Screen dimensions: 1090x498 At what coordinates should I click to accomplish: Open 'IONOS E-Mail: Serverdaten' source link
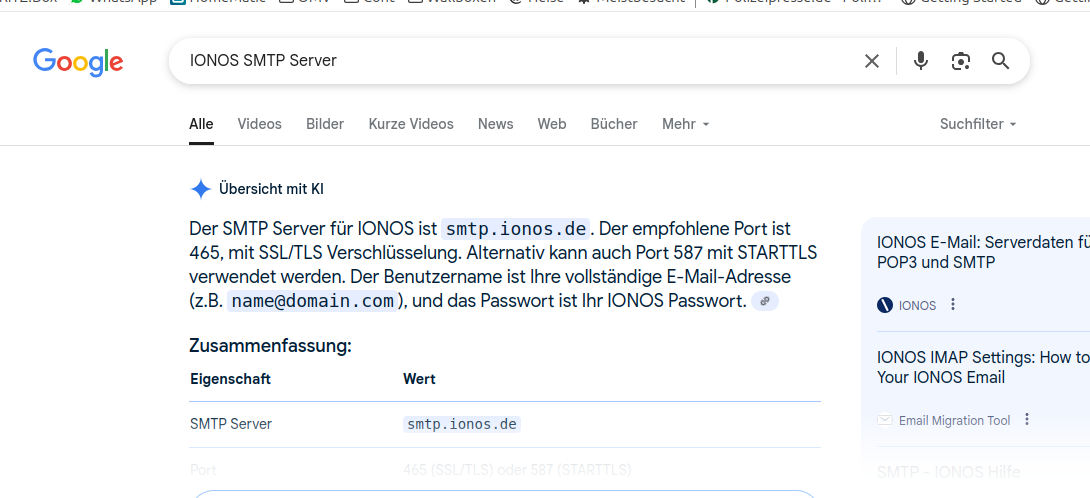point(983,252)
